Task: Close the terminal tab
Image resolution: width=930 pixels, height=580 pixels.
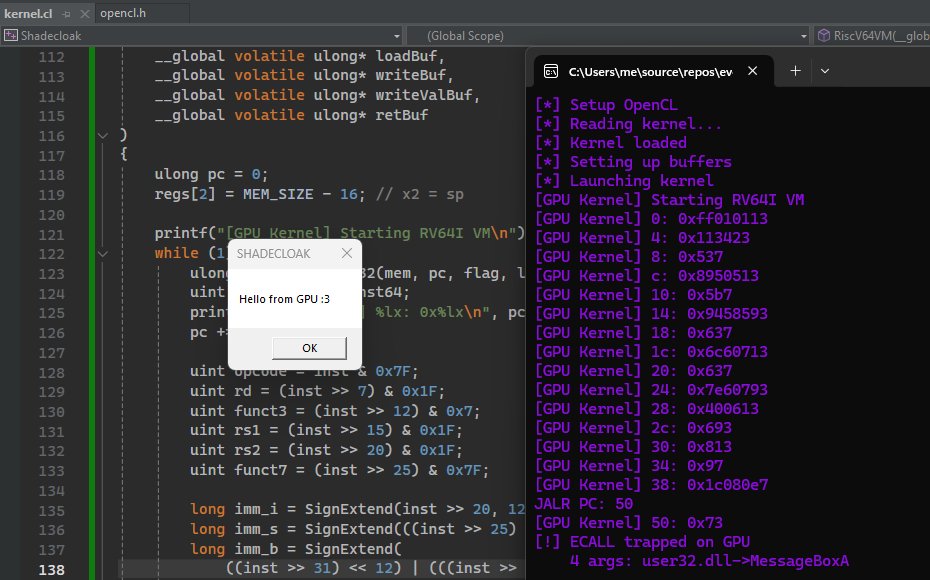Action: pyautogui.click(x=753, y=71)
